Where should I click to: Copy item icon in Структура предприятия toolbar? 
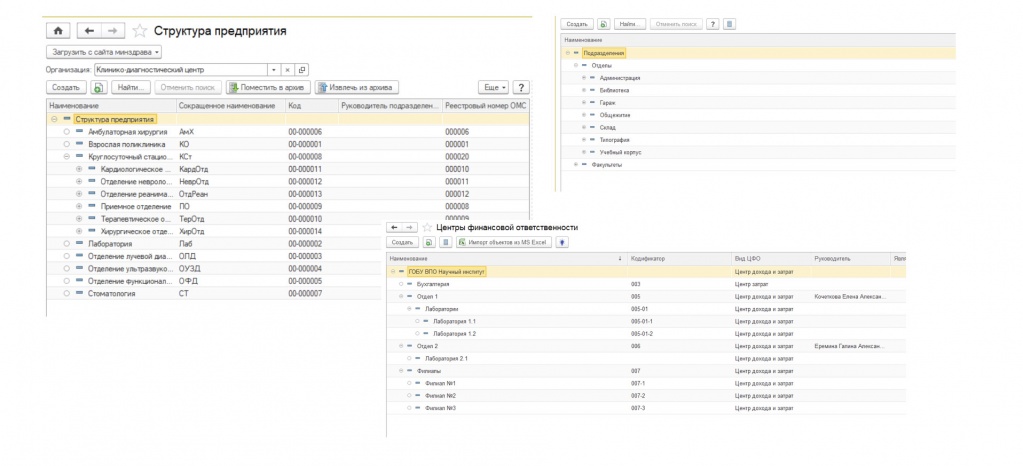click(99, 87)
